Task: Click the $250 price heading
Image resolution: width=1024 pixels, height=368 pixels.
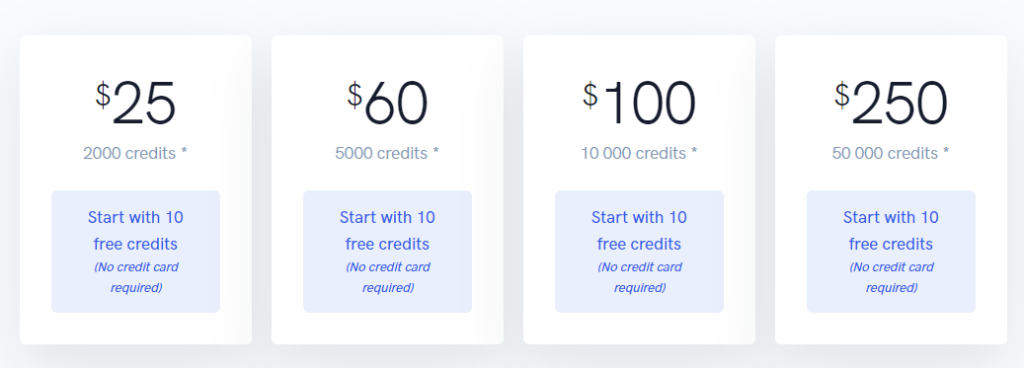Action: (891, 103)
